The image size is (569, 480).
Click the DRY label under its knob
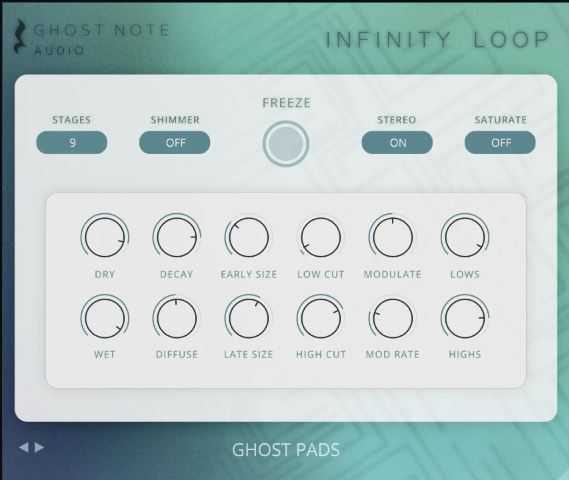(105, 274)
